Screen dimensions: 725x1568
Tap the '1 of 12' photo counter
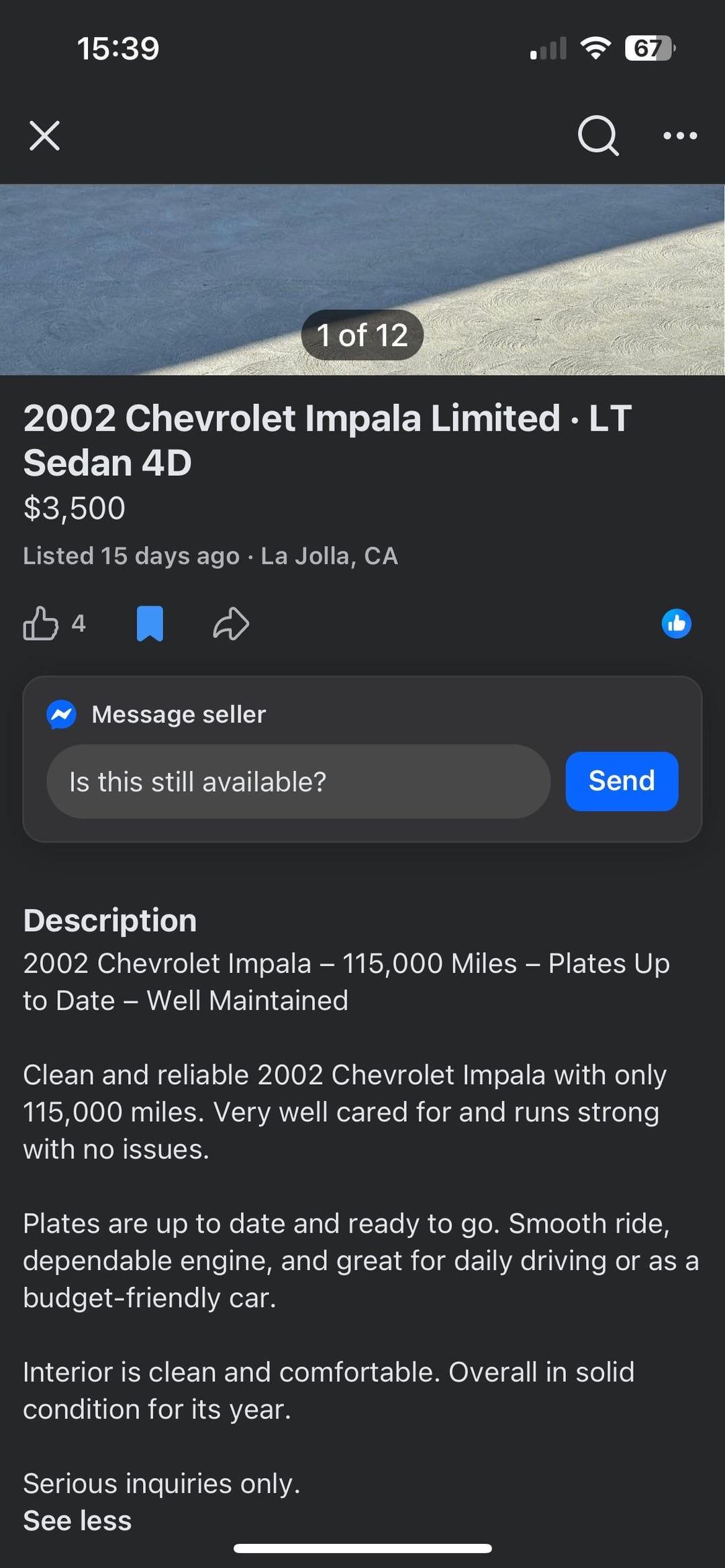point(362,335)
